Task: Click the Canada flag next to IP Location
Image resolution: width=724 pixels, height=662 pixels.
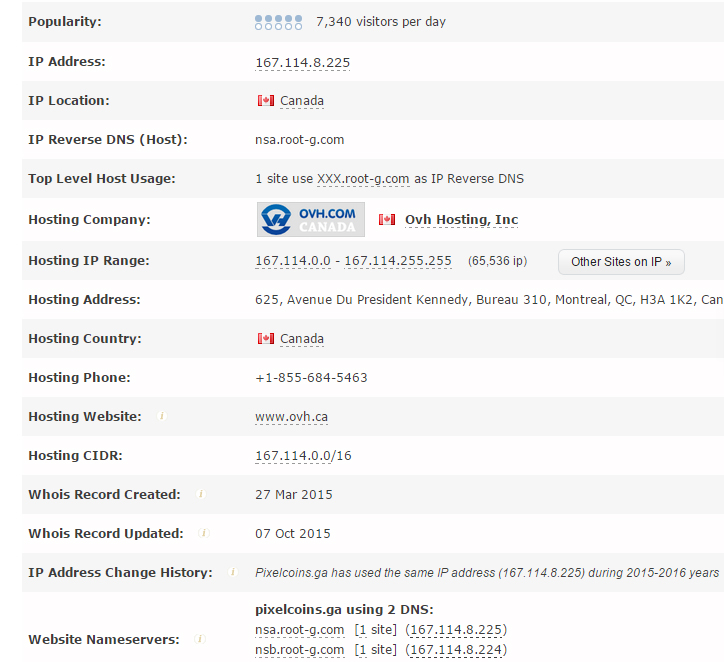Action: [265, 100]
